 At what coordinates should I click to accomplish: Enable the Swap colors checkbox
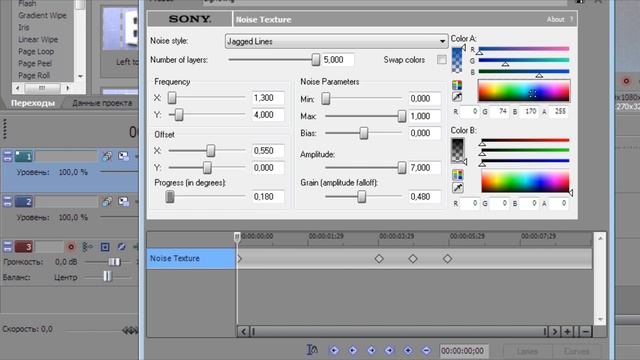click(442, 60)
